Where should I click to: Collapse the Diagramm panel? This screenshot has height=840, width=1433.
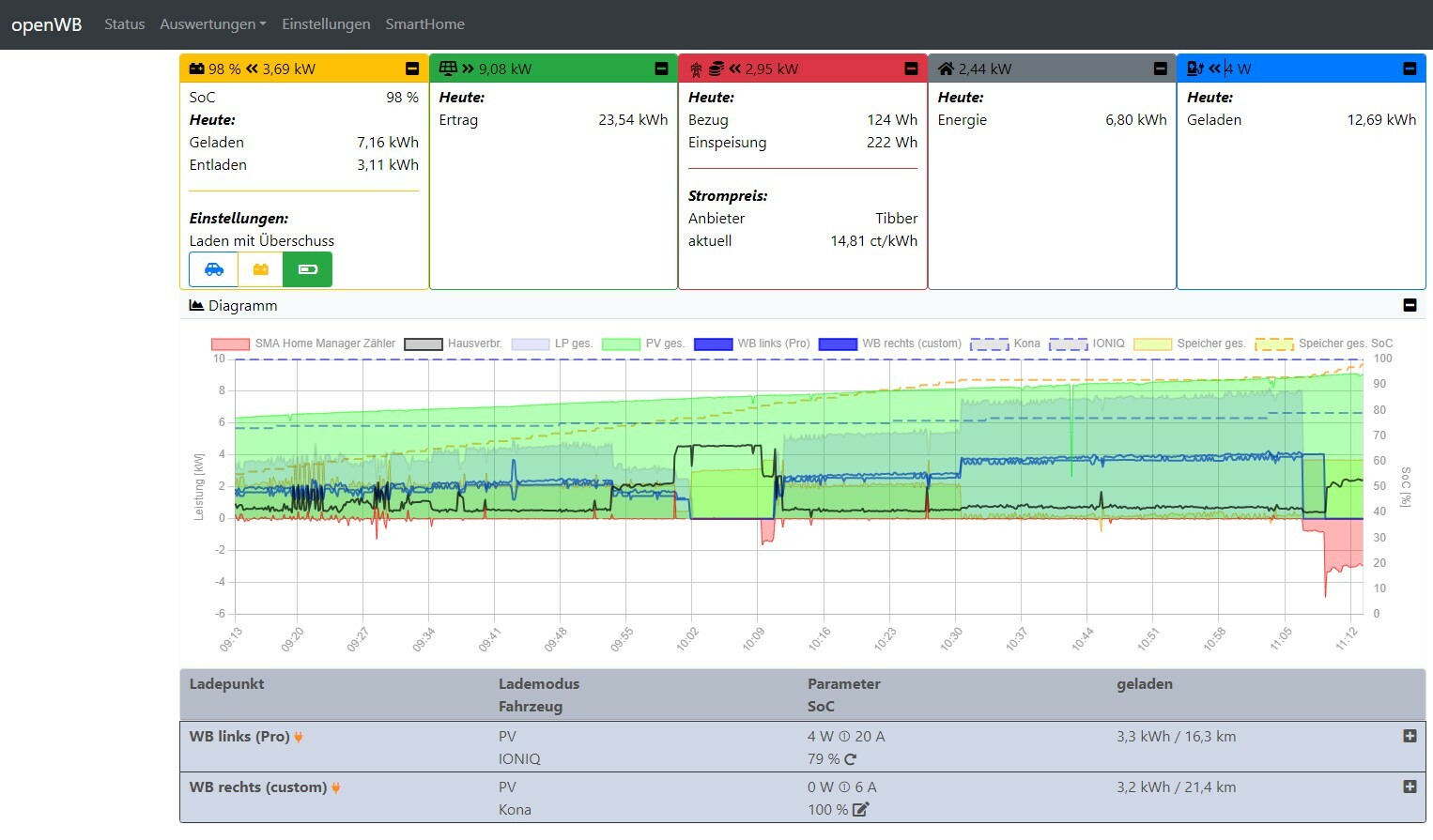(x=1410, y=305)
